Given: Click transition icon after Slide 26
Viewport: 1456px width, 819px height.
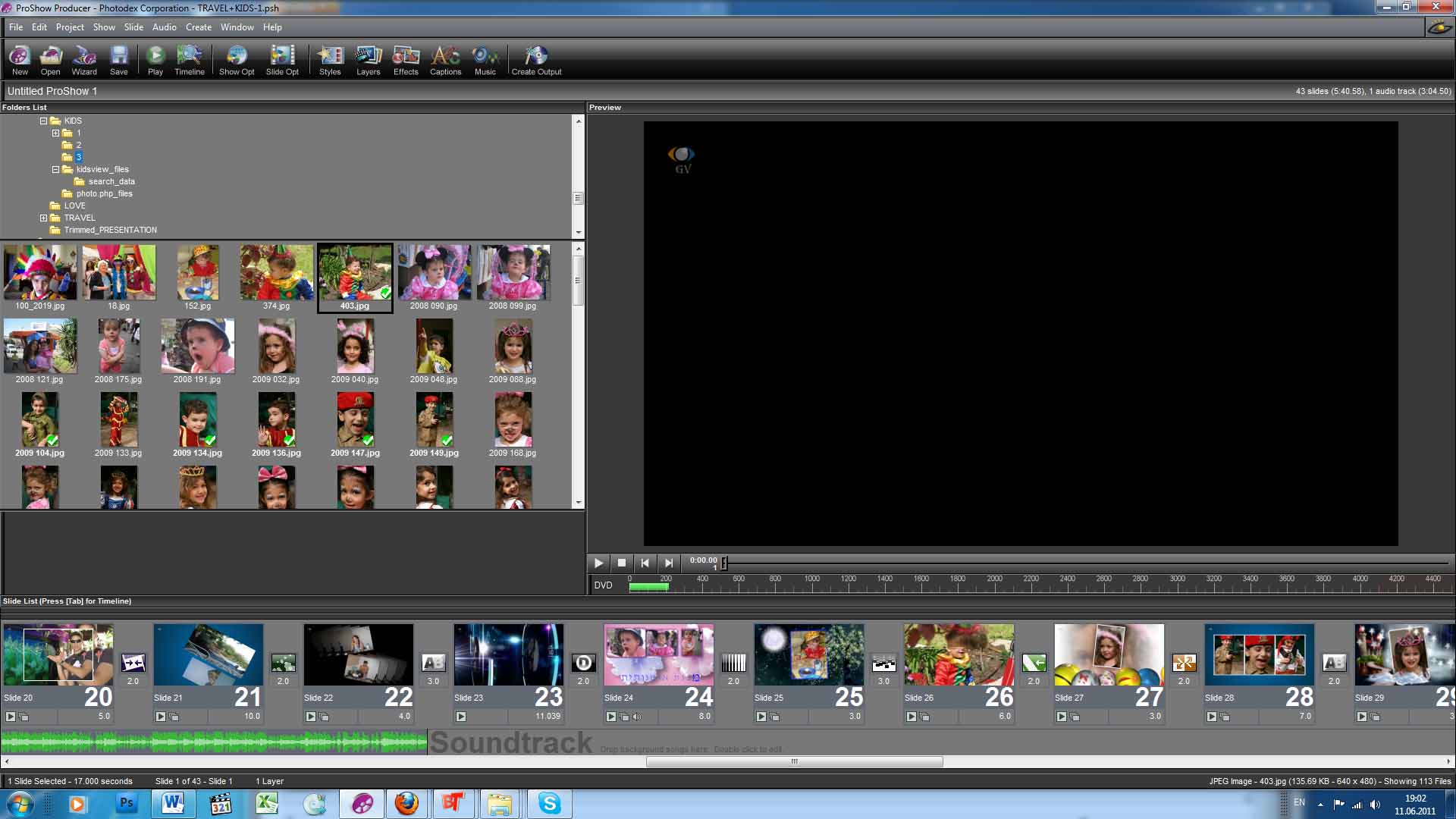Looking at the screenshot, I should tap(1034, 663).
